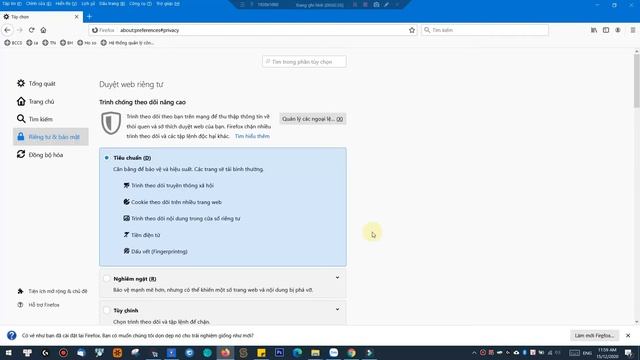
Task: Dismiss the refresh Firefox notification bar
Action: coord(628,335)
